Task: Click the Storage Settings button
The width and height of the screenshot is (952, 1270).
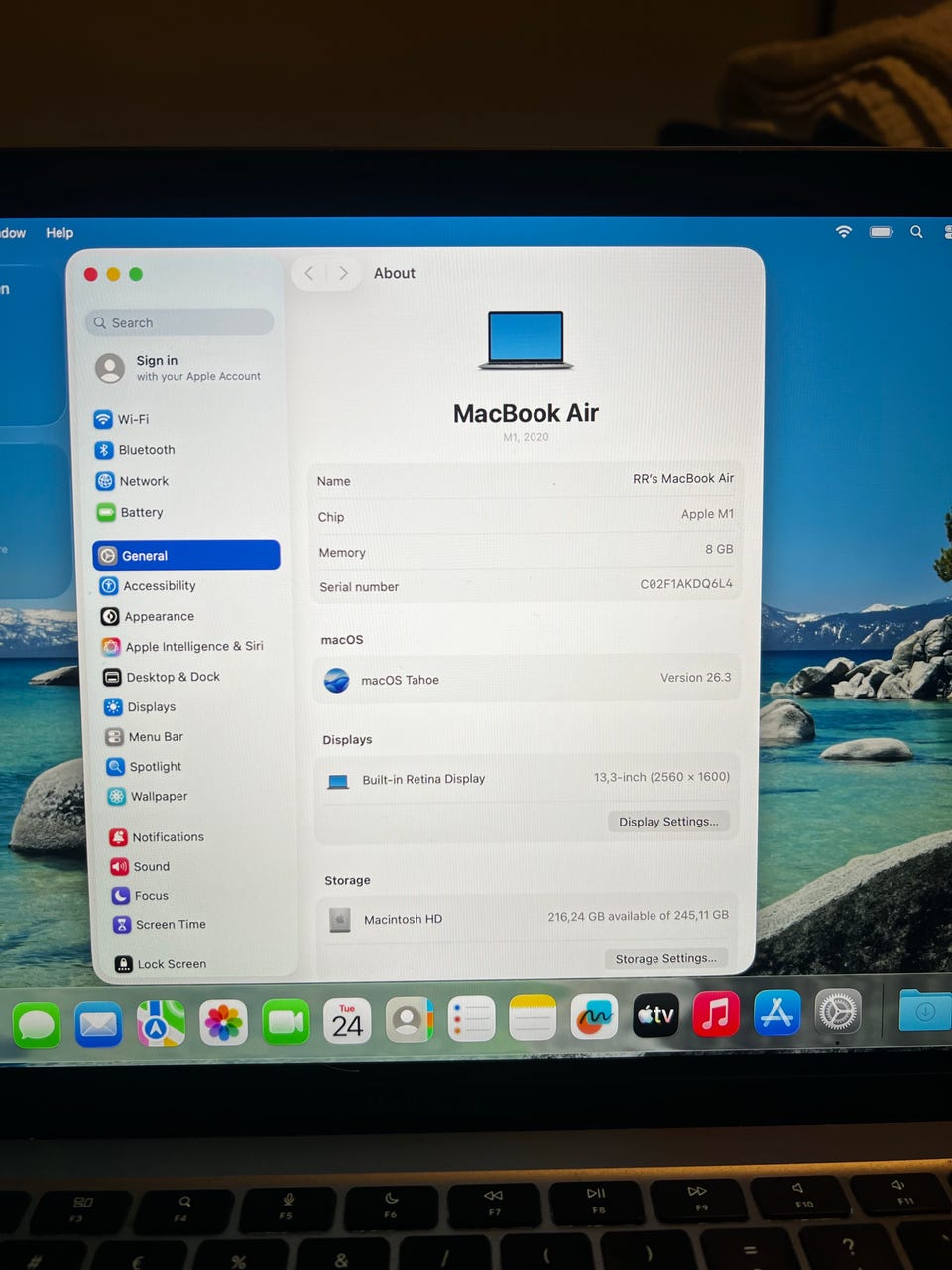Action: tap(665, 958)
